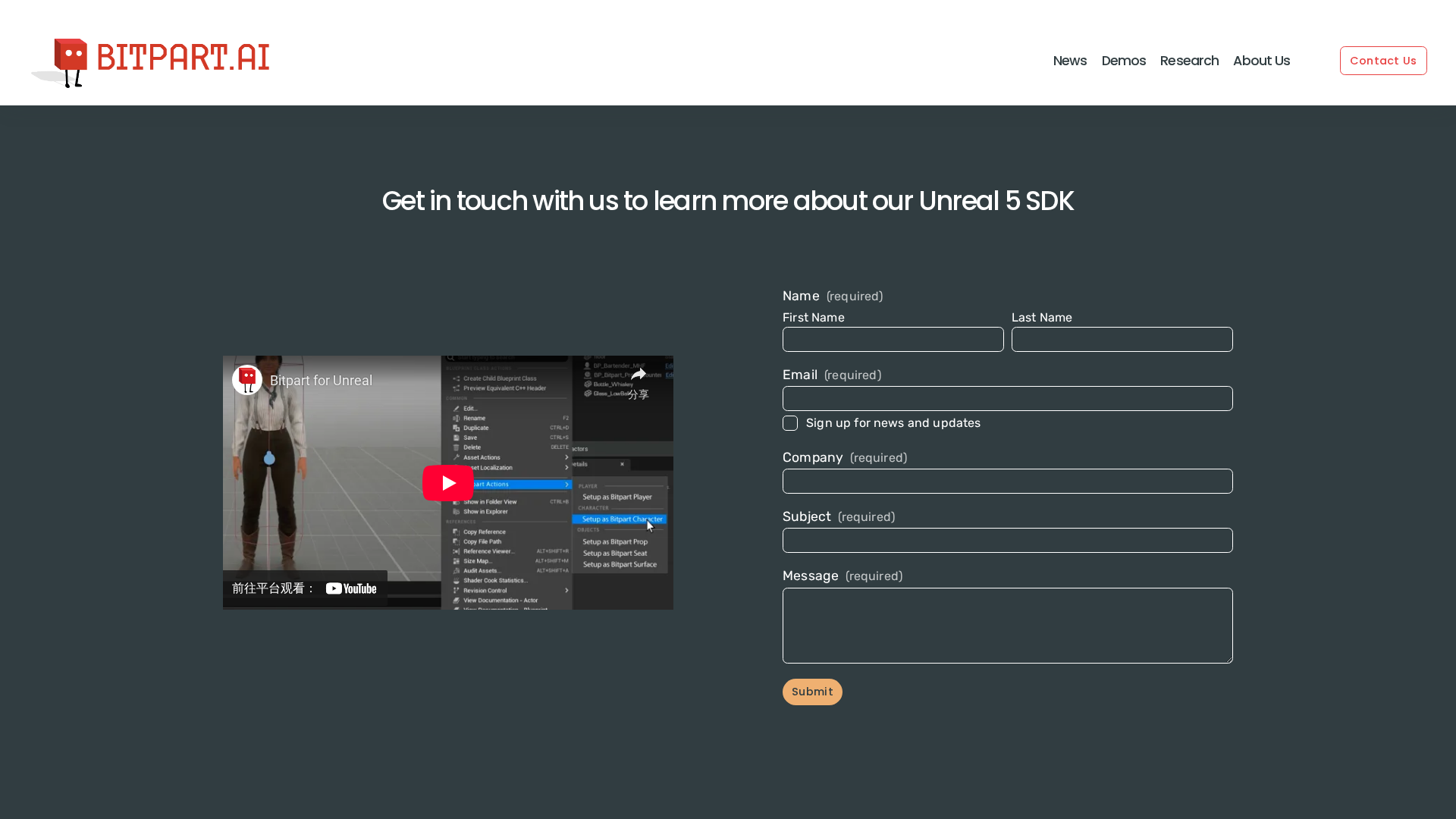Open the About Us page
Viewport: 1456px width, 819px height.
click(x=1261, y=61)
